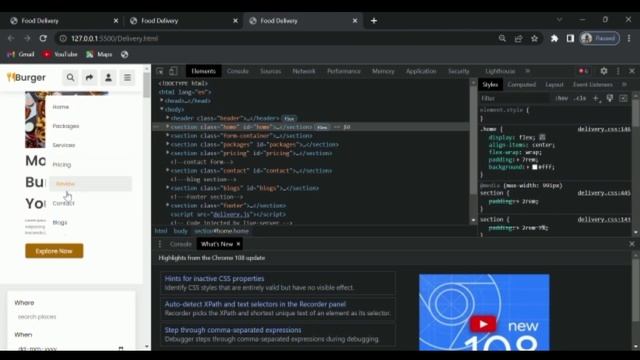Open DevTools settings gear

(604, 71)
